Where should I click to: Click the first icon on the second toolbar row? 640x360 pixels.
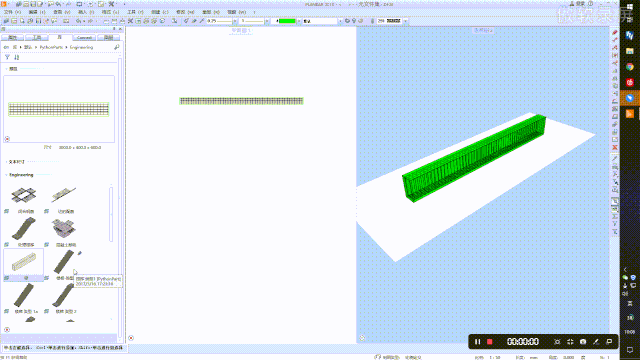(7, 21)
